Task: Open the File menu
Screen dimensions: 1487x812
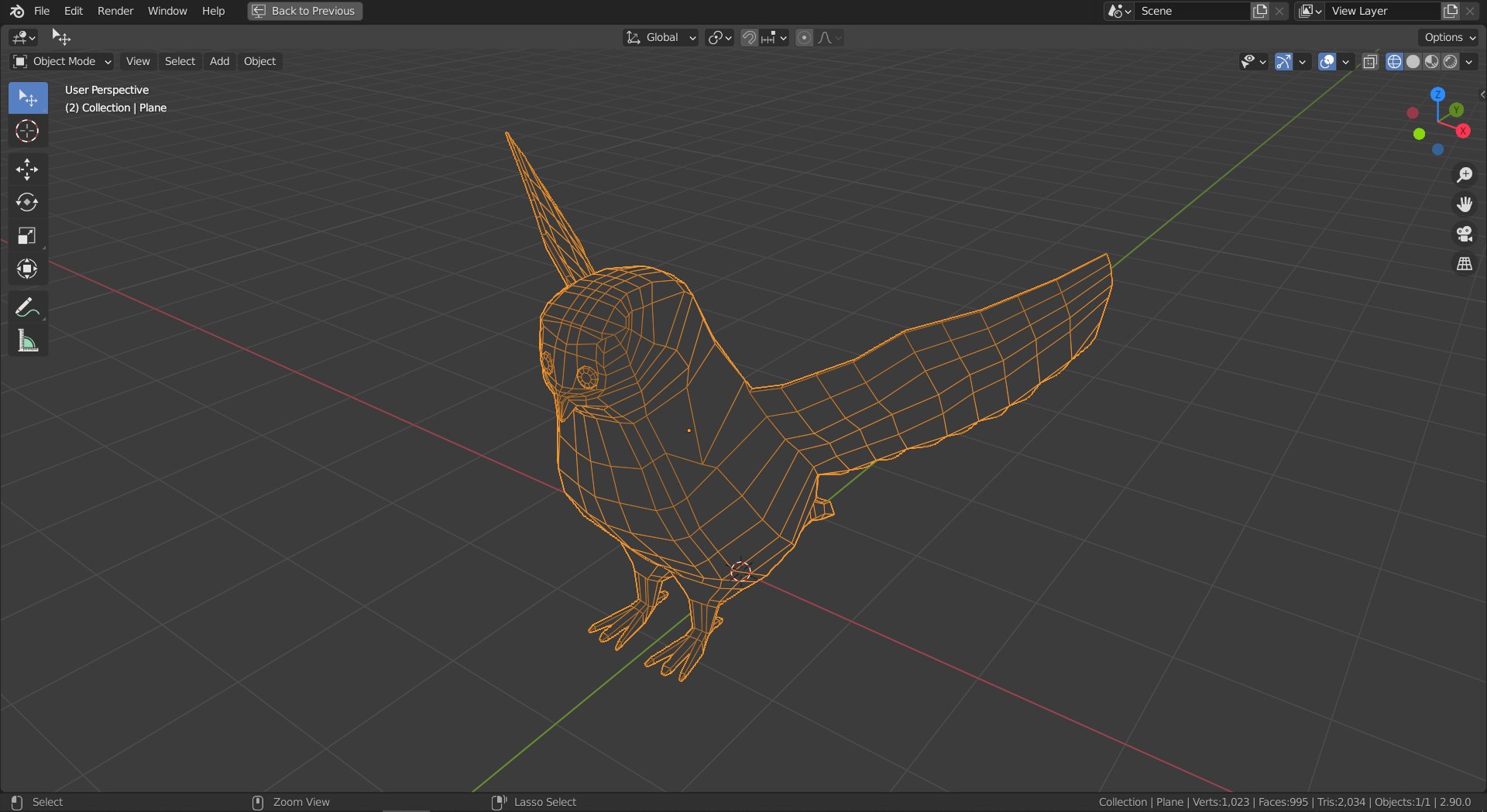Action: (x=42, y=11)
